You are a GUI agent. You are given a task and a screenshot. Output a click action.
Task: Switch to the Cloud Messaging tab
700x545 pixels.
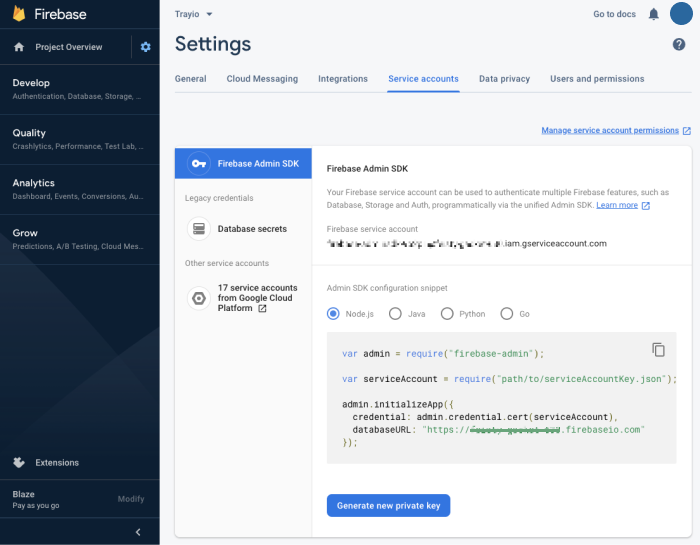click(x=262, y=79)
